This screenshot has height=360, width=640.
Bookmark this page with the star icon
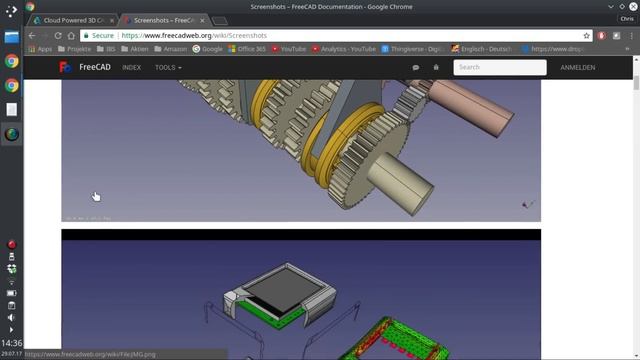point(587,36)
